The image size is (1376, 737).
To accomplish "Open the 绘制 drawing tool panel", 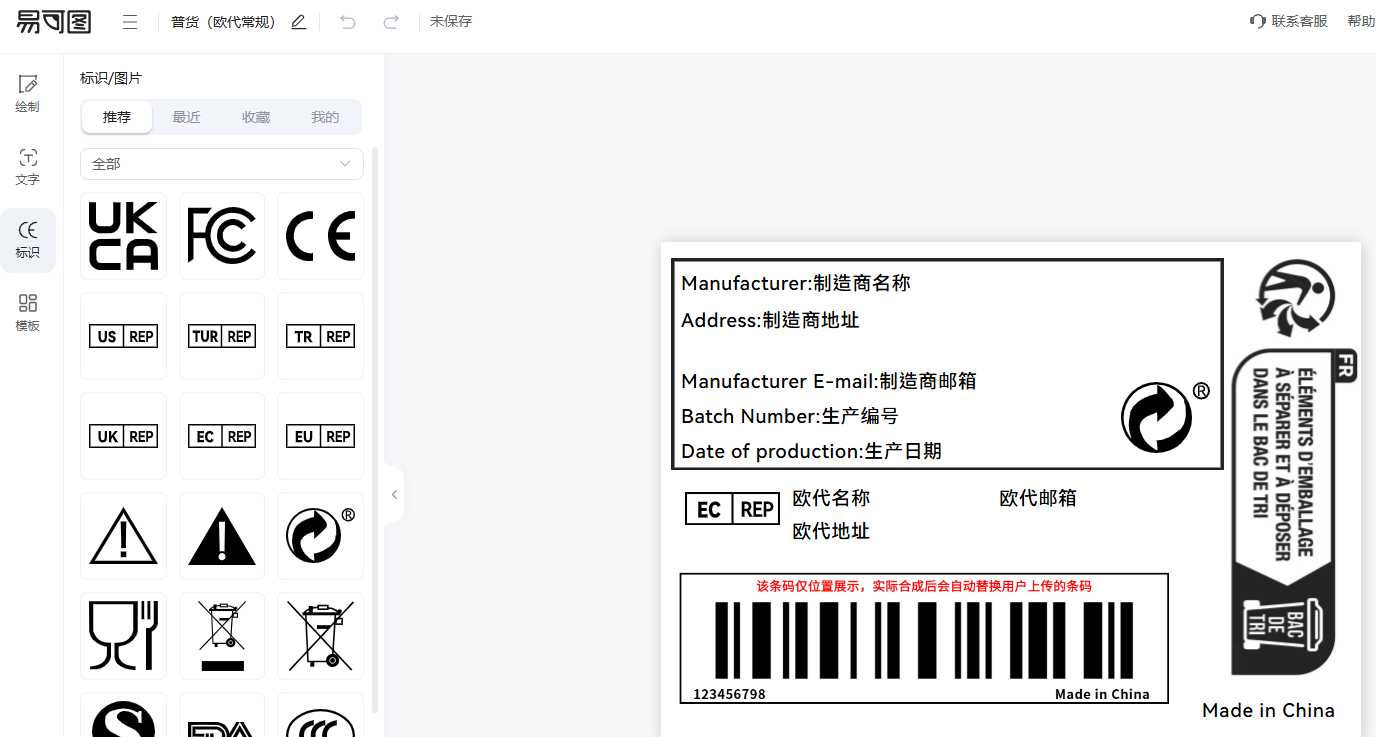I will (x=28, y=93).
